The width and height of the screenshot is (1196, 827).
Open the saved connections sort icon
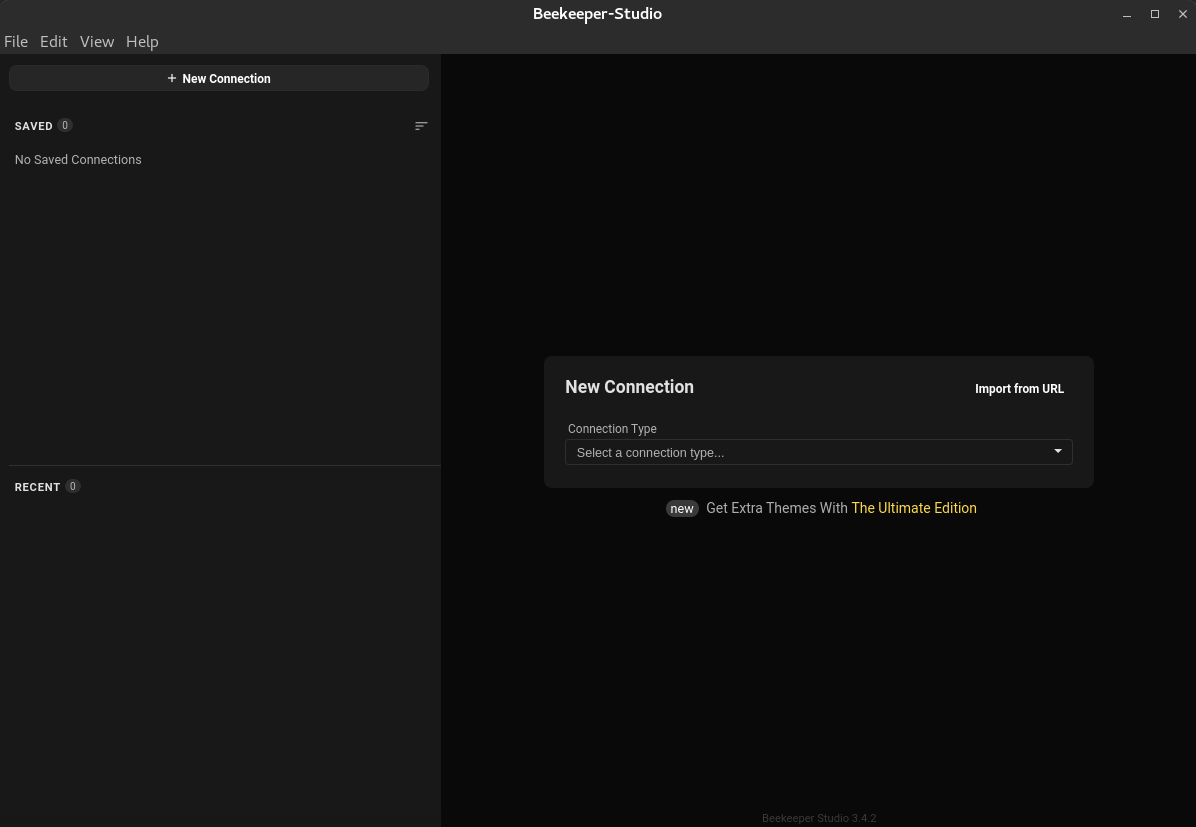pos(421,126)
